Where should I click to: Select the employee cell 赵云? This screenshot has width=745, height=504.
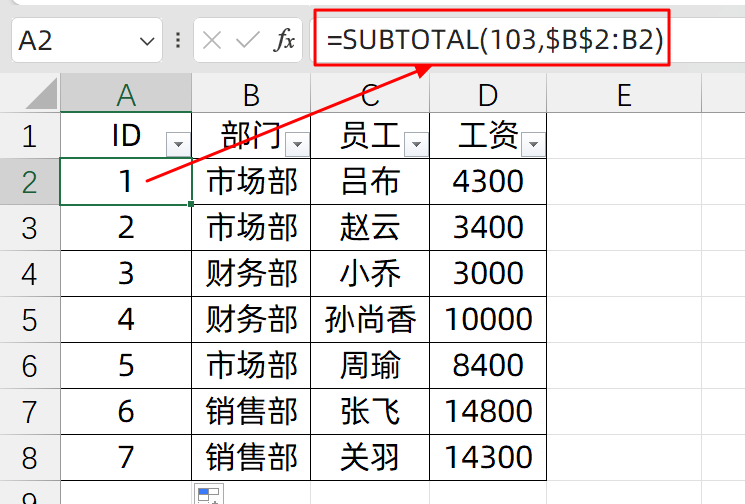(x=370, y=228)
